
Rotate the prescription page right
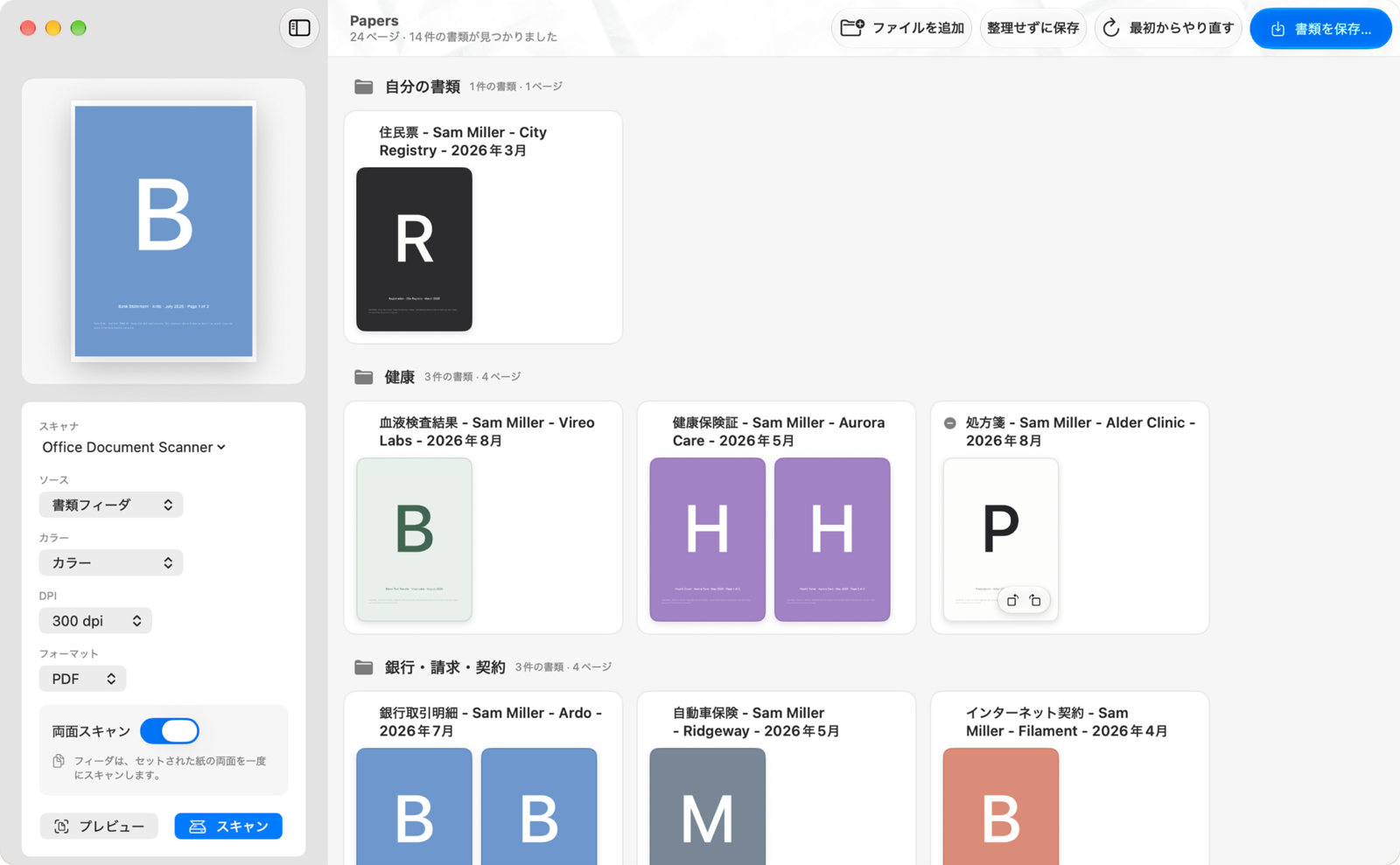click(1035, 600)
